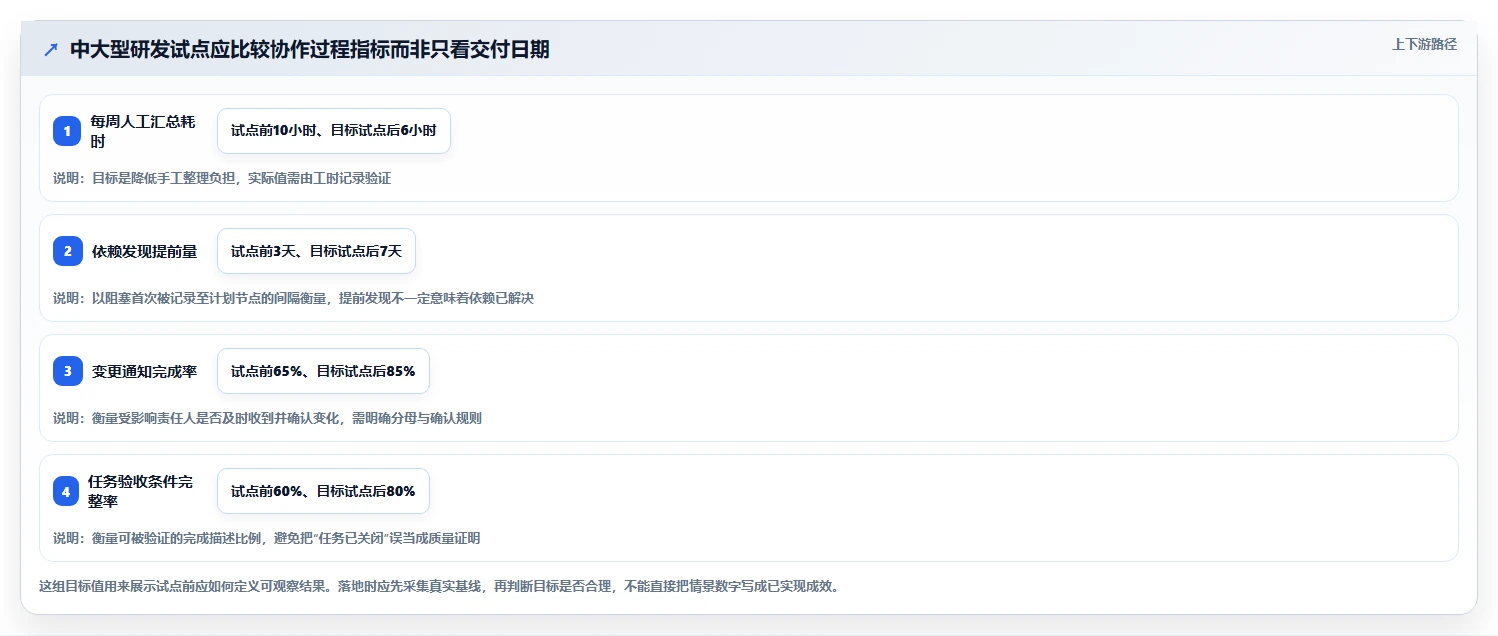Click the 变更通知完成率 metric label
Screen dimensions: 1498x636
click(x=145, y=371)
